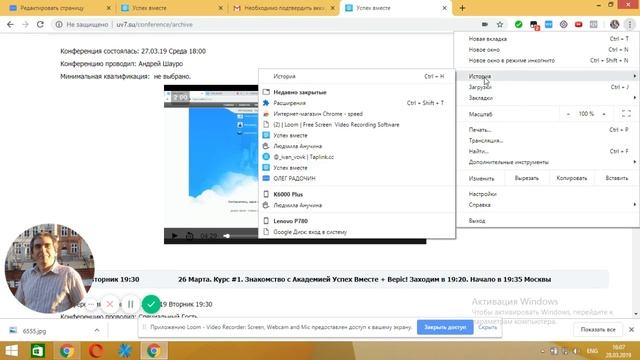Click the three-dot Chrome menu button
640x360 pixels.
coord(630,24)
